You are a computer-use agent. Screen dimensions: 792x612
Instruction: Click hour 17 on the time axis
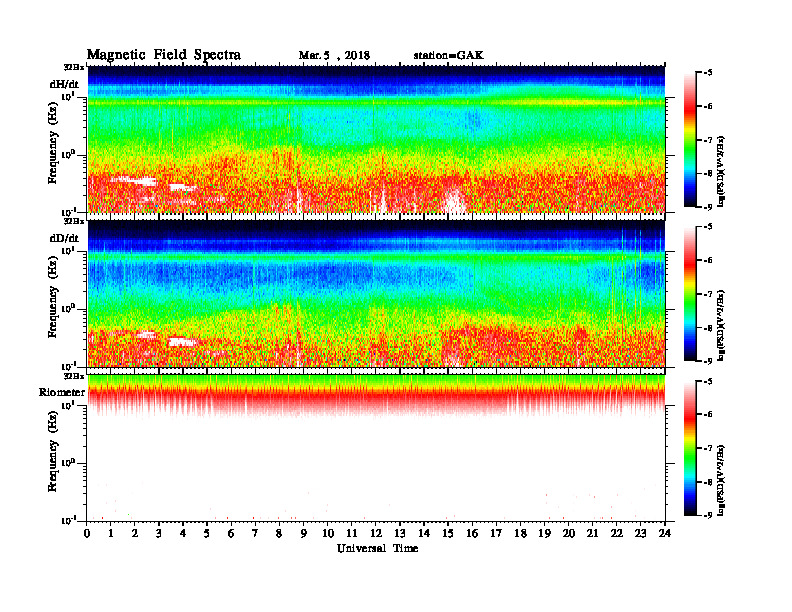point(496,534)
